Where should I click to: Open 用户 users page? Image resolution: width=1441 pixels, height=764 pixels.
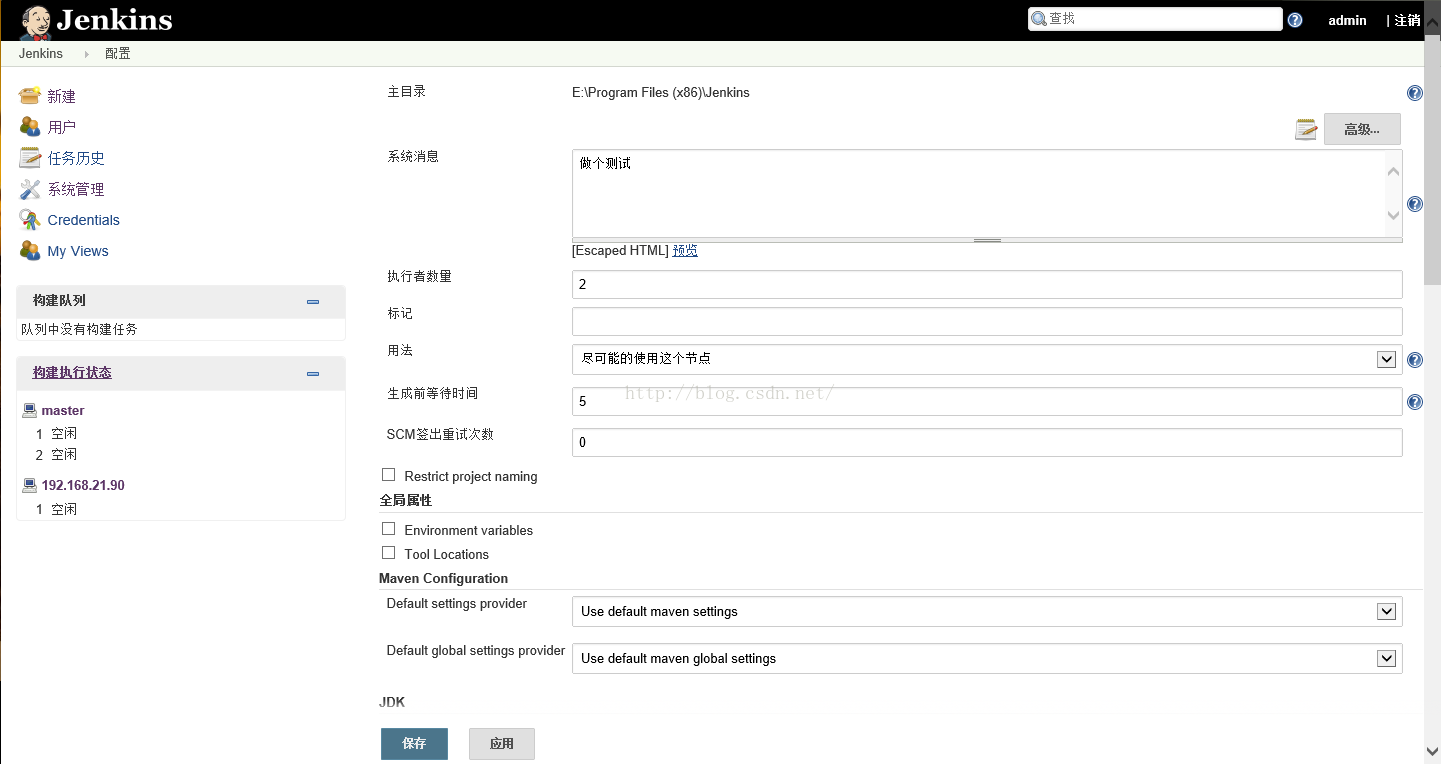pos(62,127)
